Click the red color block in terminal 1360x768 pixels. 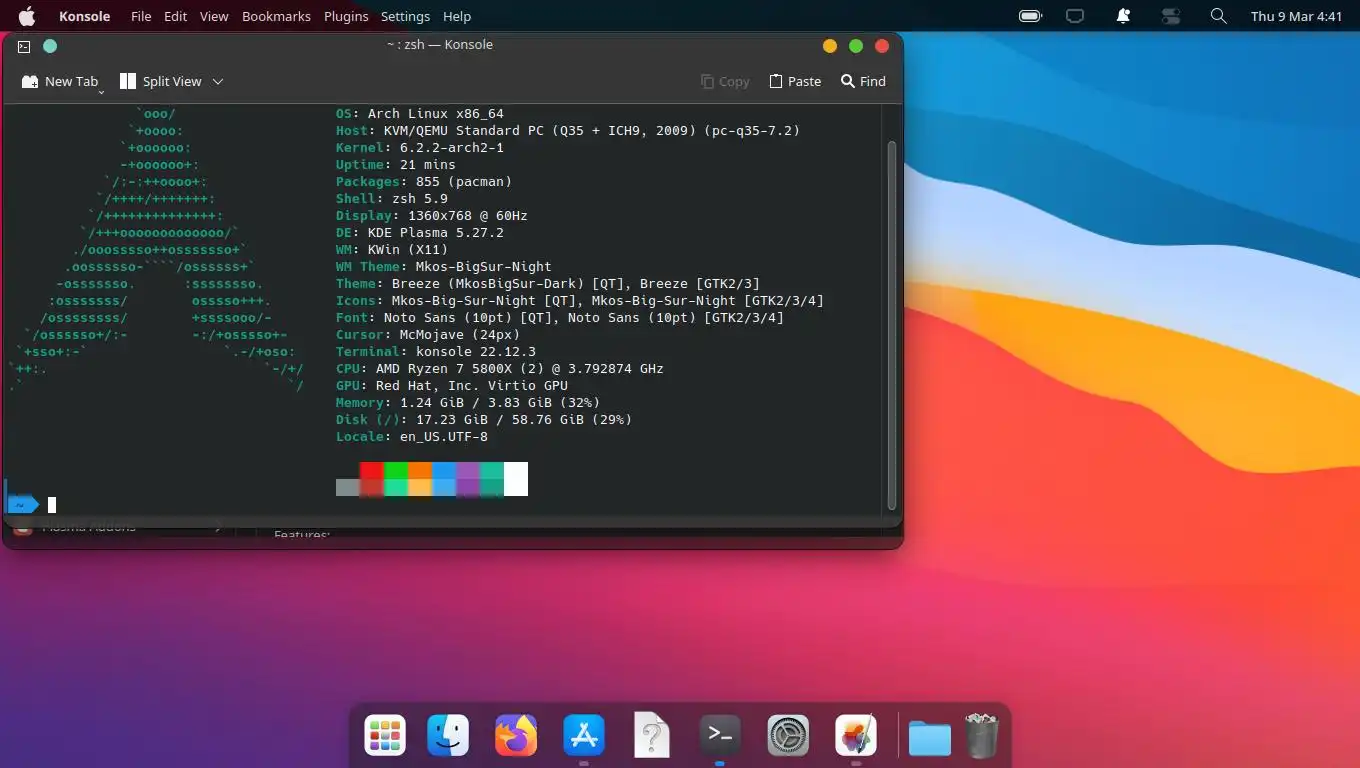[x=372, y=471]
